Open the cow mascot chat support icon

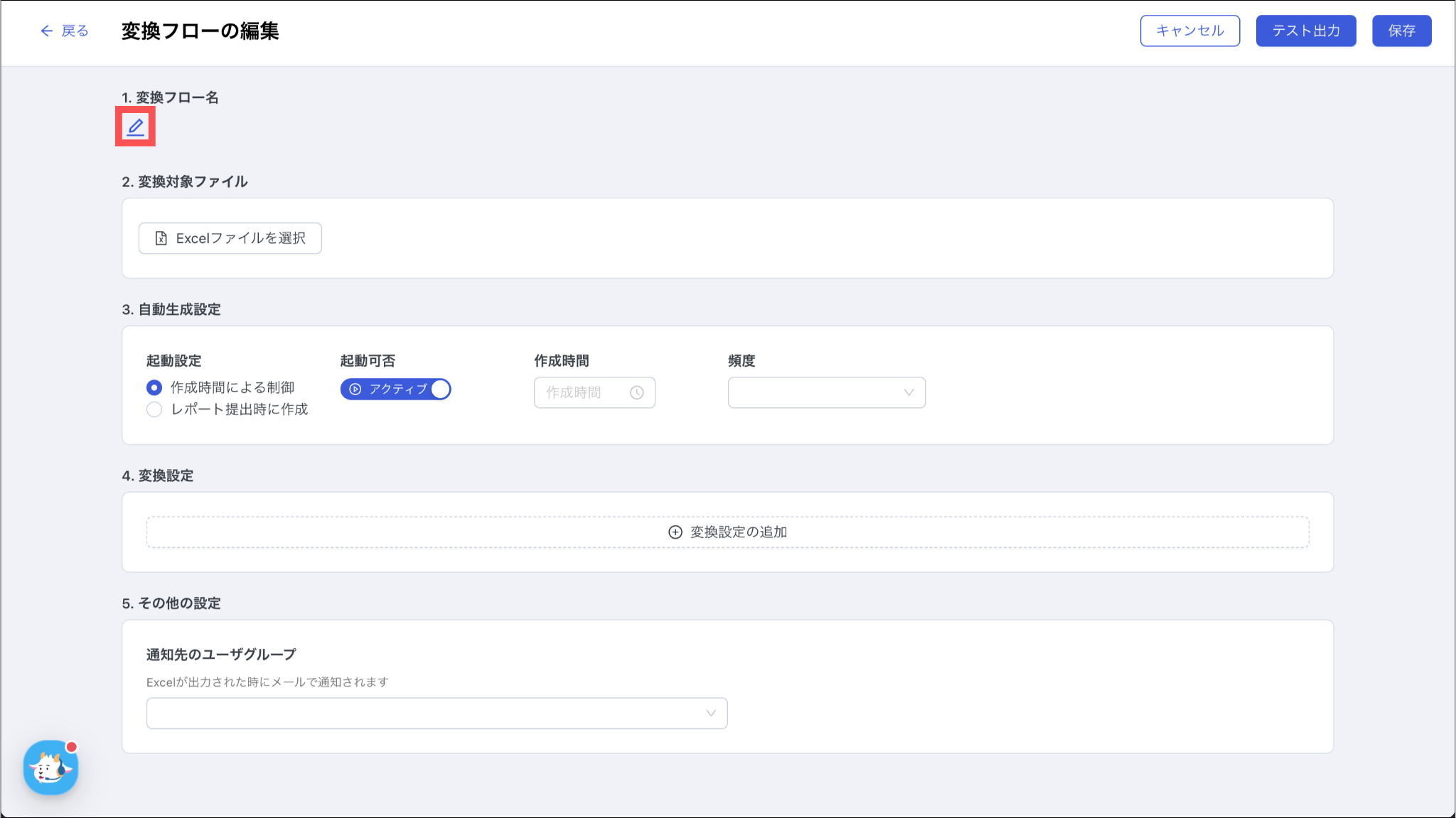click(x=50, y=768)
